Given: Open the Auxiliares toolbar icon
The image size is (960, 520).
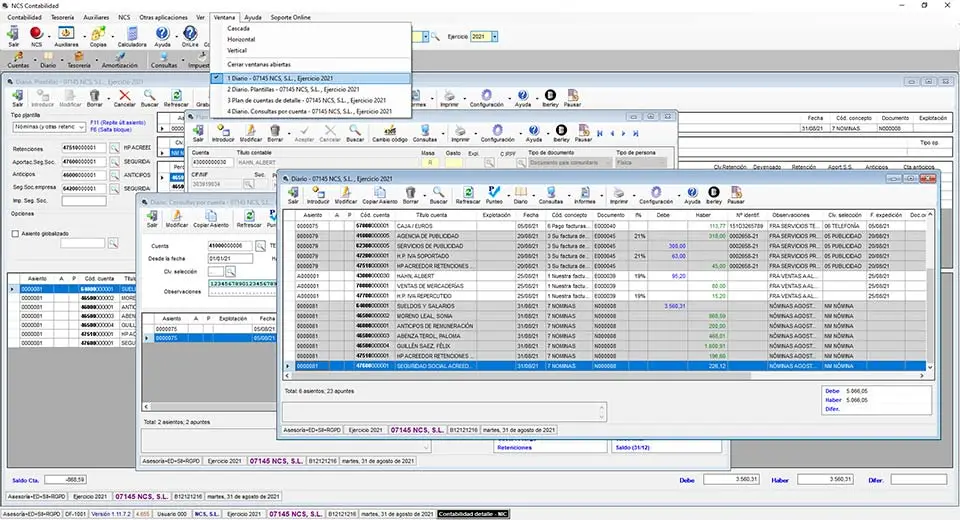Looking at the screenshot, I should [66, 36].
